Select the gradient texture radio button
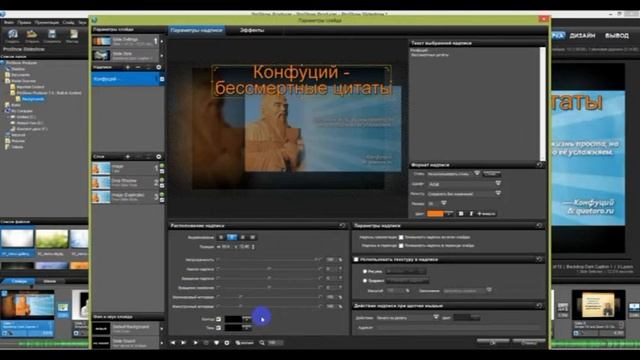 (365, 281)
